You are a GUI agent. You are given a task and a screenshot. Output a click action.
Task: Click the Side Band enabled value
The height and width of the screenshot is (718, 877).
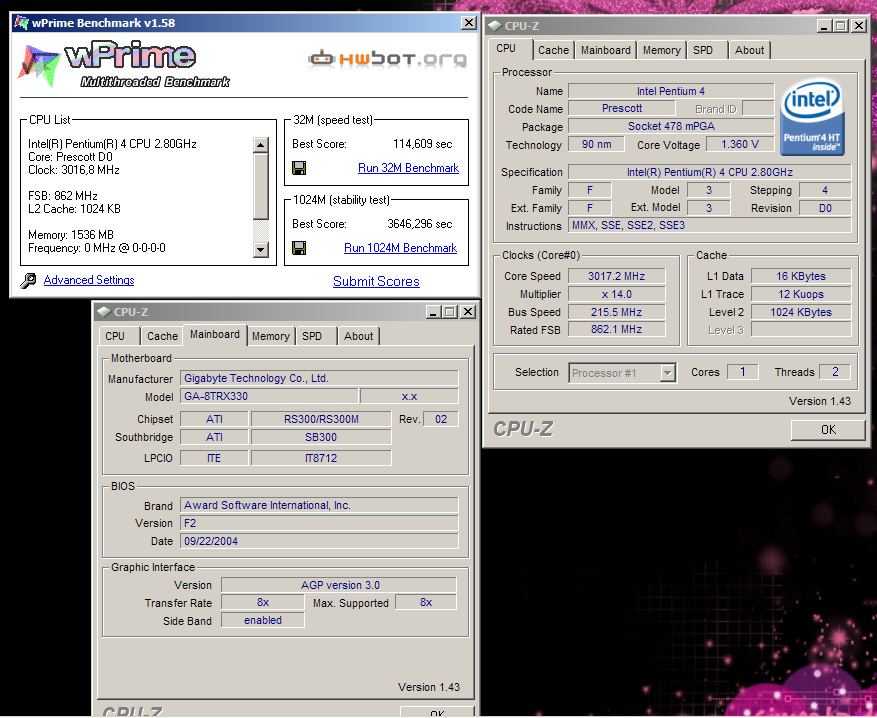(x=263, y=620)
